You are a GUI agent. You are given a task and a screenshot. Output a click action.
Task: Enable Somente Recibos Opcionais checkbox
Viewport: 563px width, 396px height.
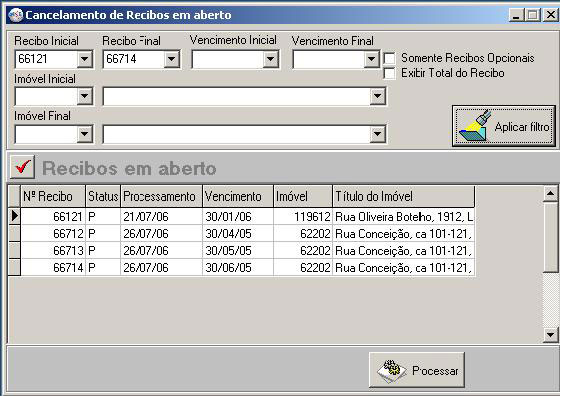point(390,58)
